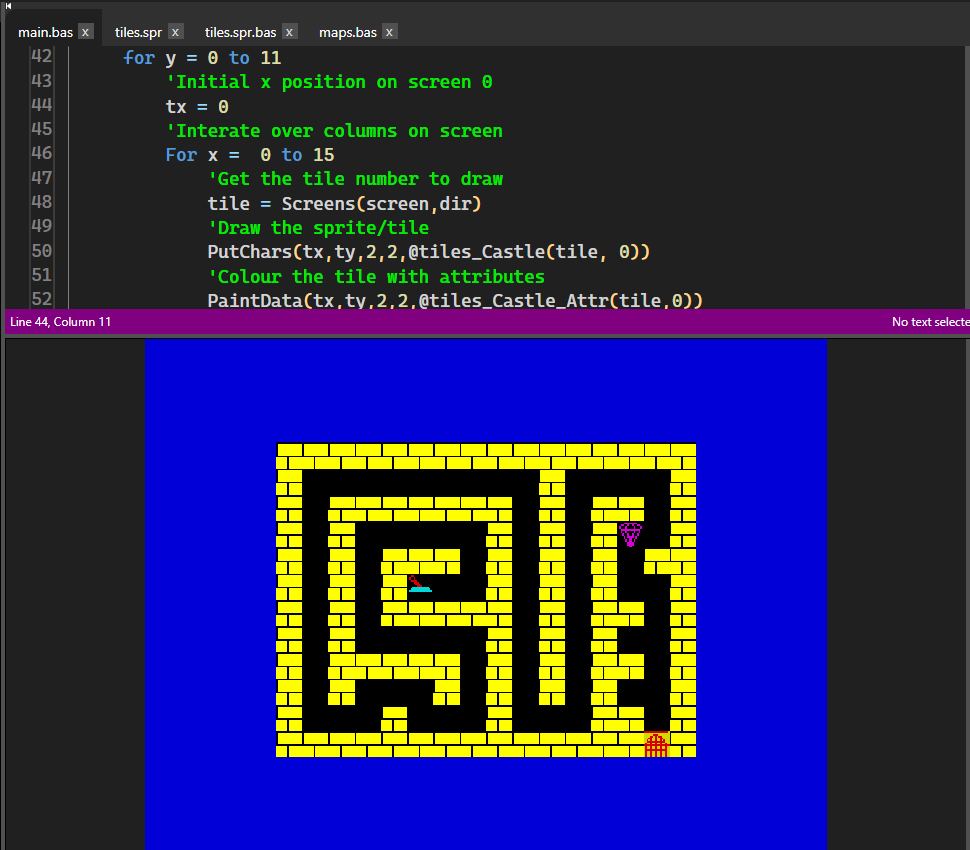This screenshot has width=970, height=850.
Task: Click the magenta diamond sprite in the maze
Action: pos(630,534)
